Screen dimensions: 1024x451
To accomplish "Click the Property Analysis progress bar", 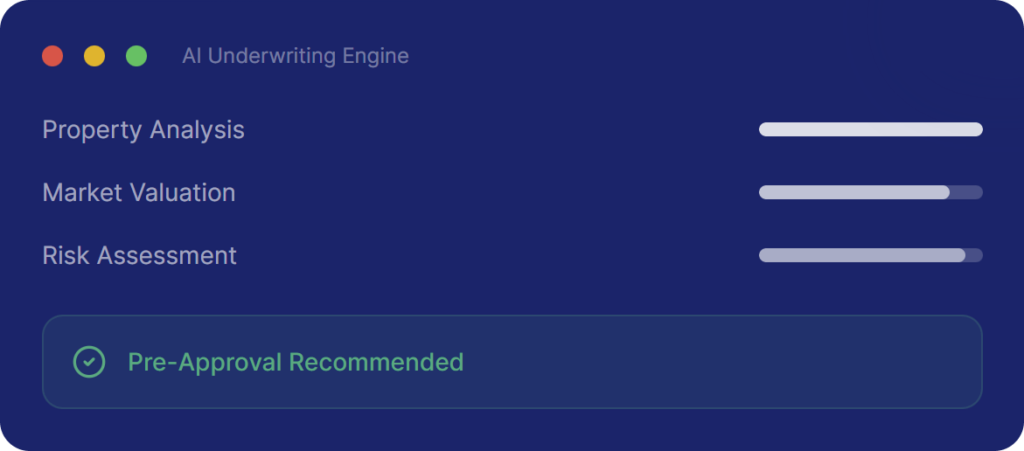I will [870, 129].
